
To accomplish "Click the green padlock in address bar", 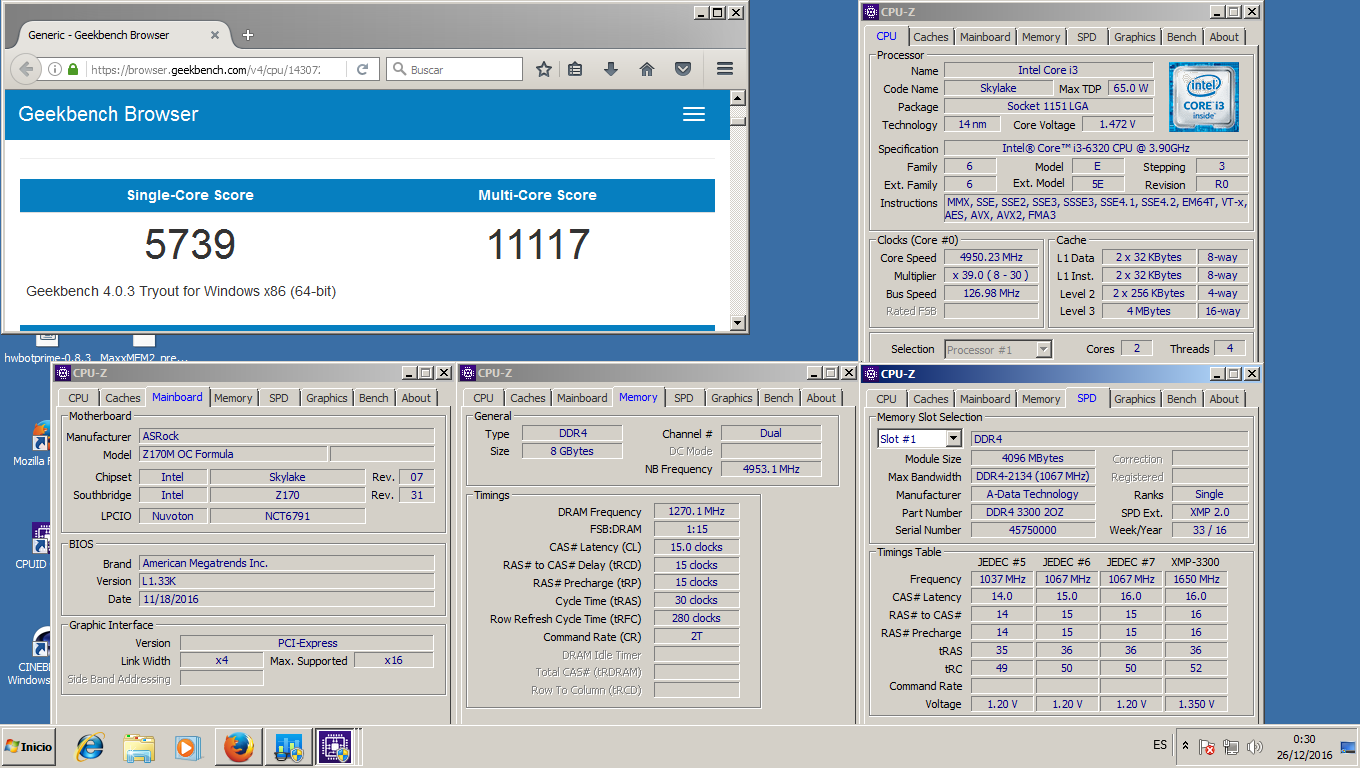I will [x=72, y=70].
